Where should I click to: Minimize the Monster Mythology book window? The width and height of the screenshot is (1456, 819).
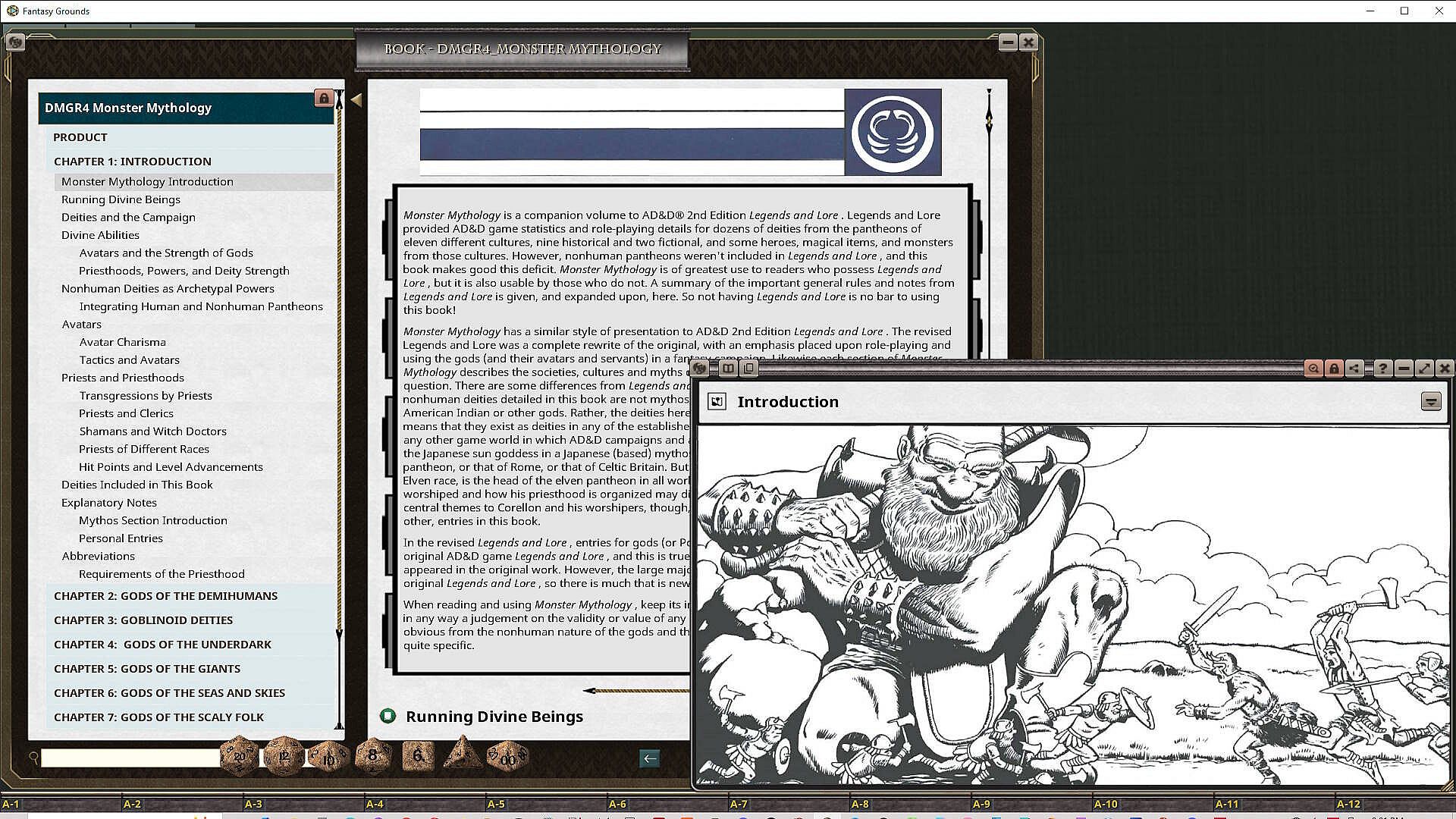tap(1007, 42)
